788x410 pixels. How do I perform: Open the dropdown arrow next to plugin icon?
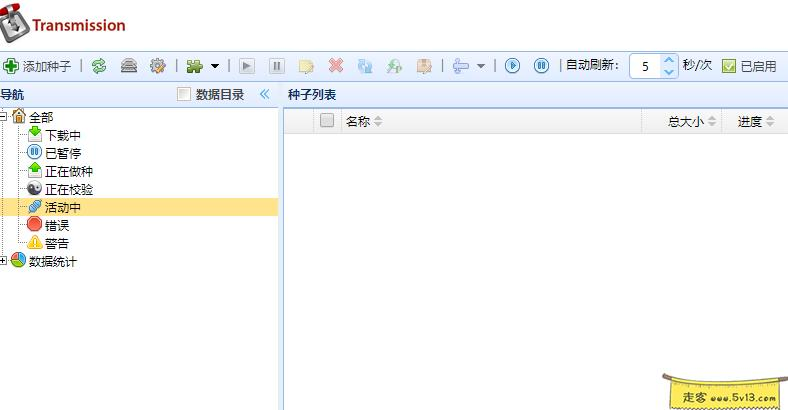tap(215, 66)
